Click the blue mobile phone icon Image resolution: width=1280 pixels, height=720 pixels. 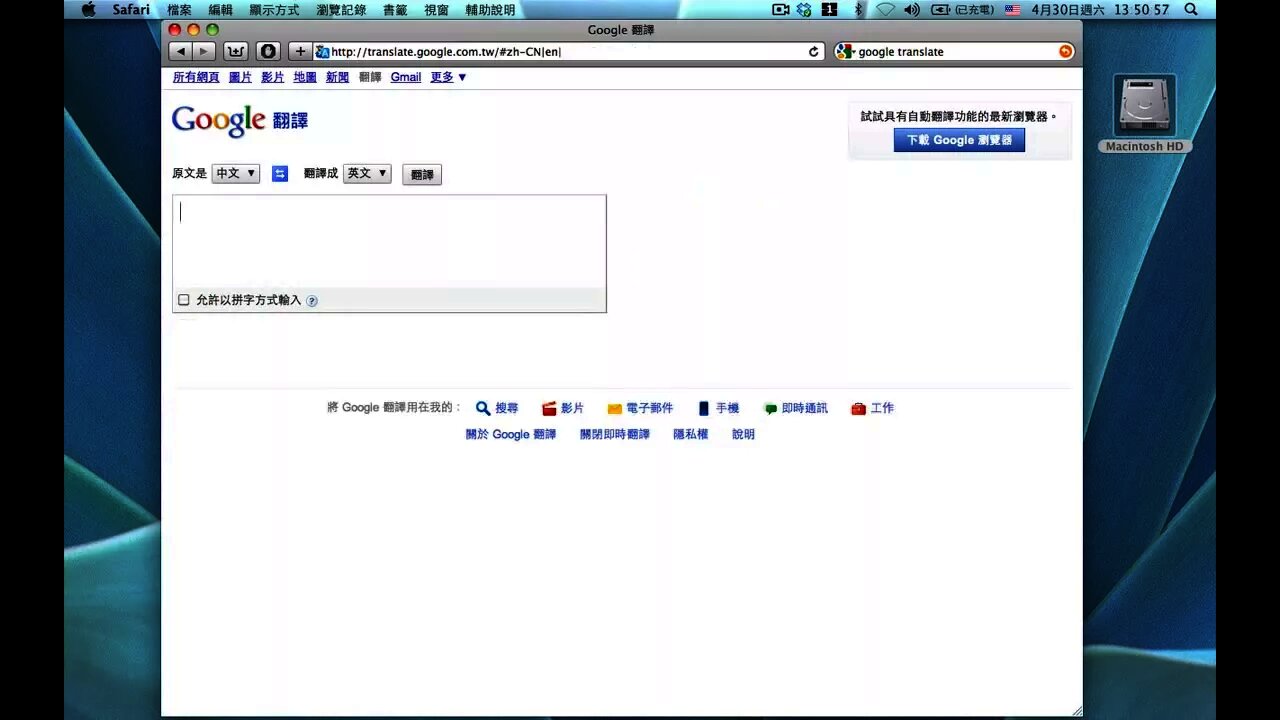click(x=704, y=408)
